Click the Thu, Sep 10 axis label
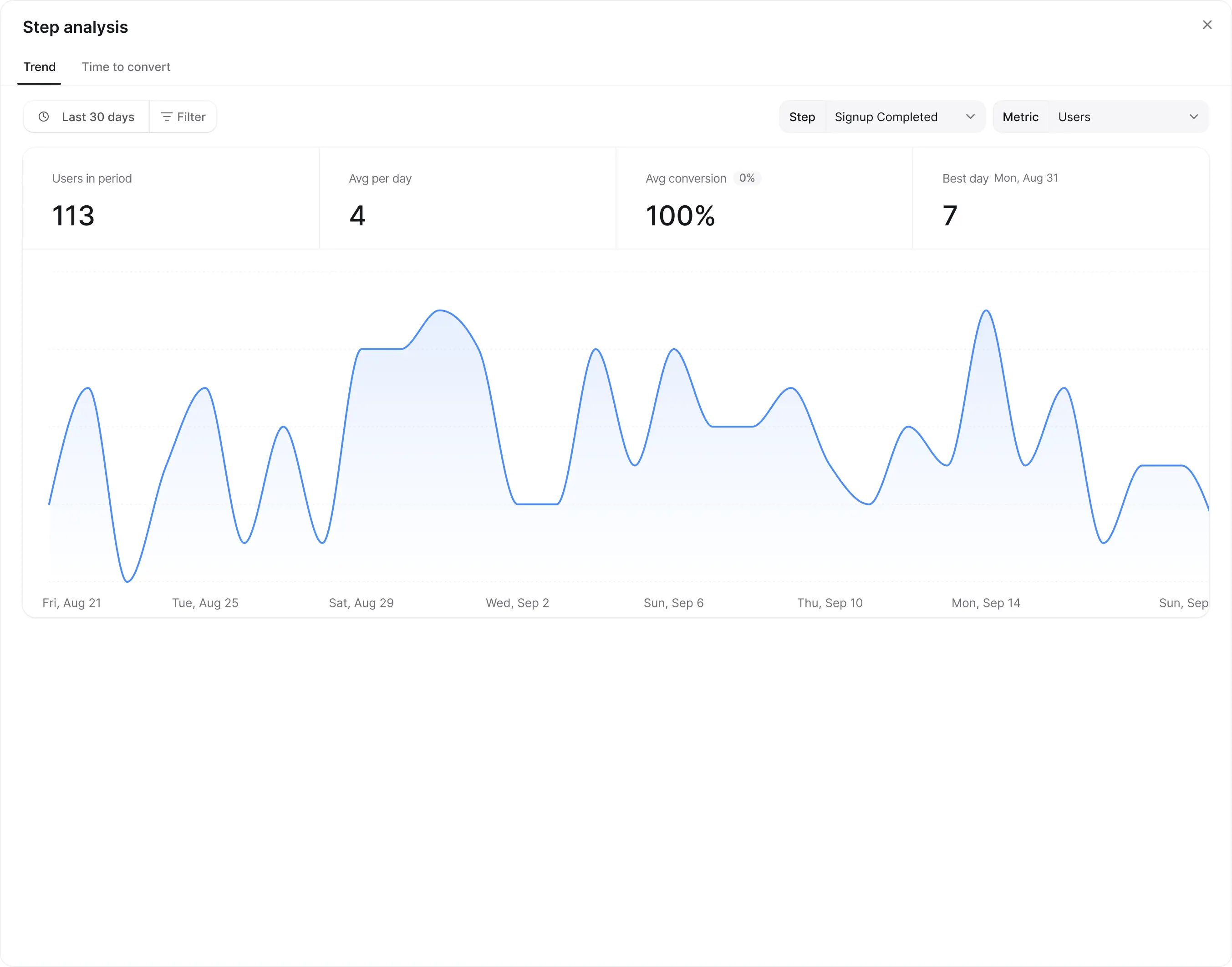Viewport: 1232px width, 967px height. click(830, 603)
